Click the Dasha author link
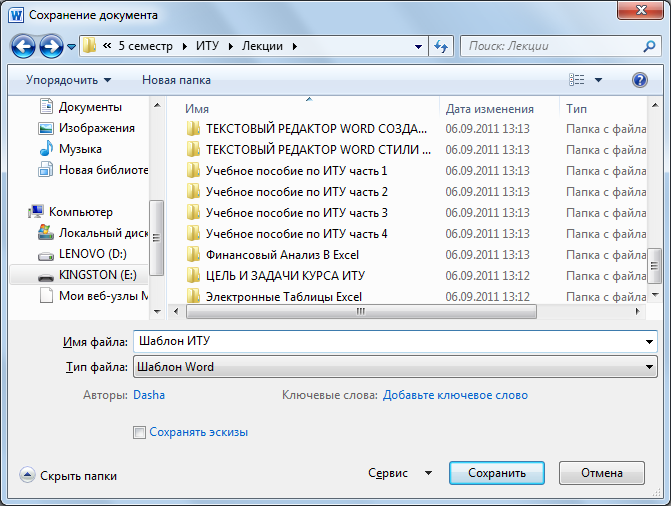671x506 pixels. coord(149,395)
